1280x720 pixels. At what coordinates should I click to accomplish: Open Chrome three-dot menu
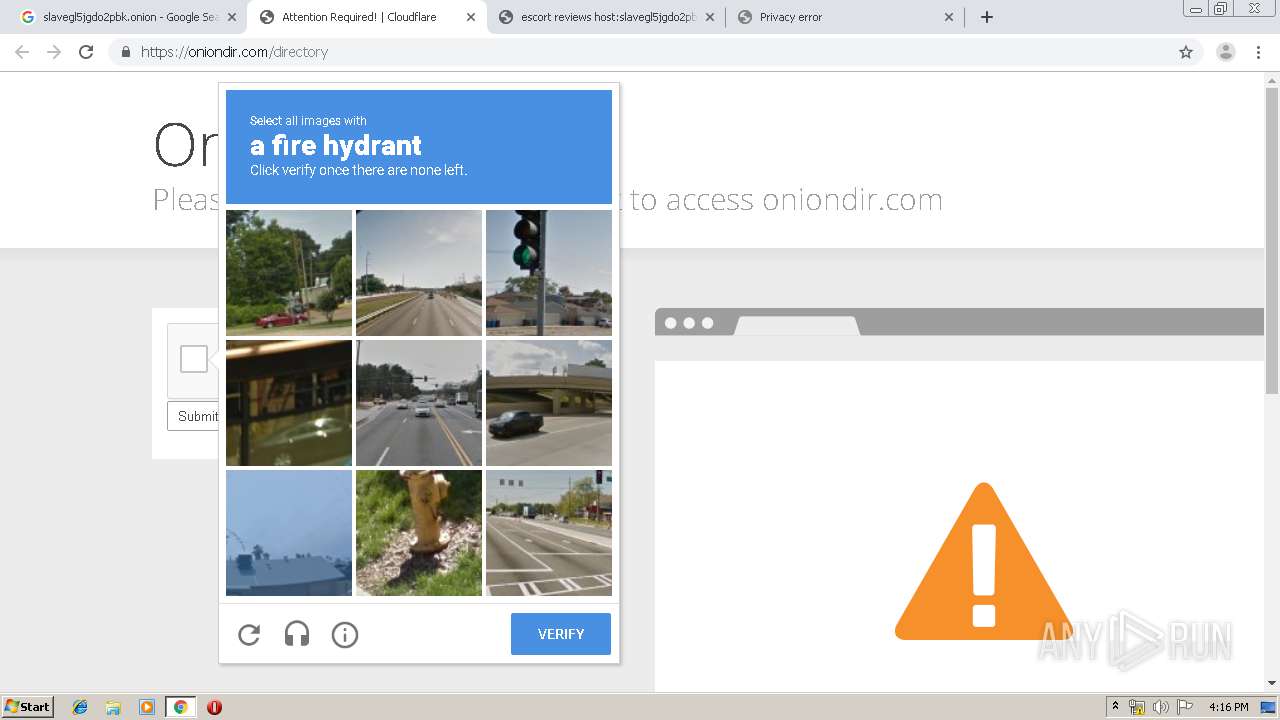1258,52
